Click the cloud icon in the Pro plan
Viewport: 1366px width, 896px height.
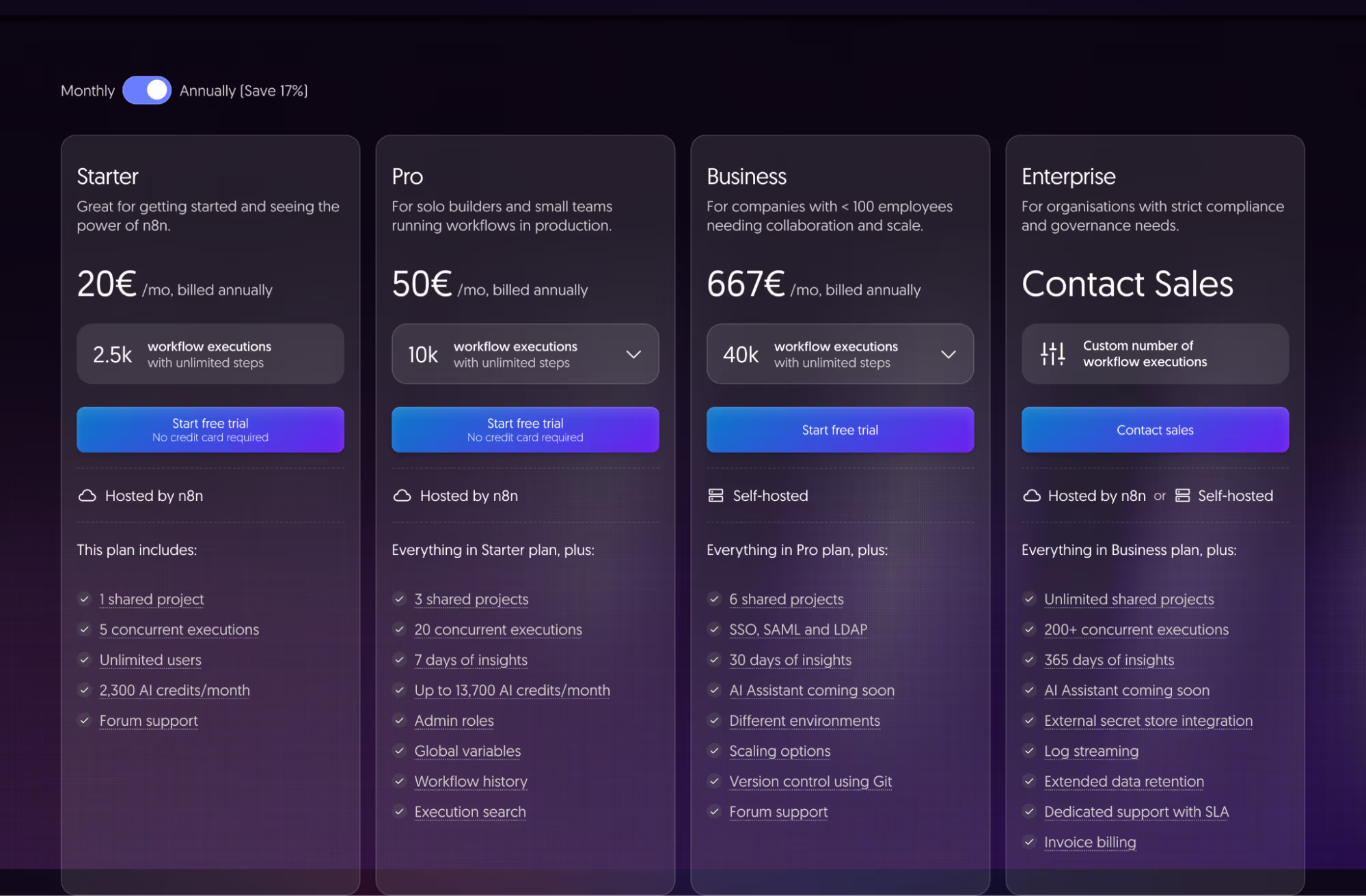[402, 495]
